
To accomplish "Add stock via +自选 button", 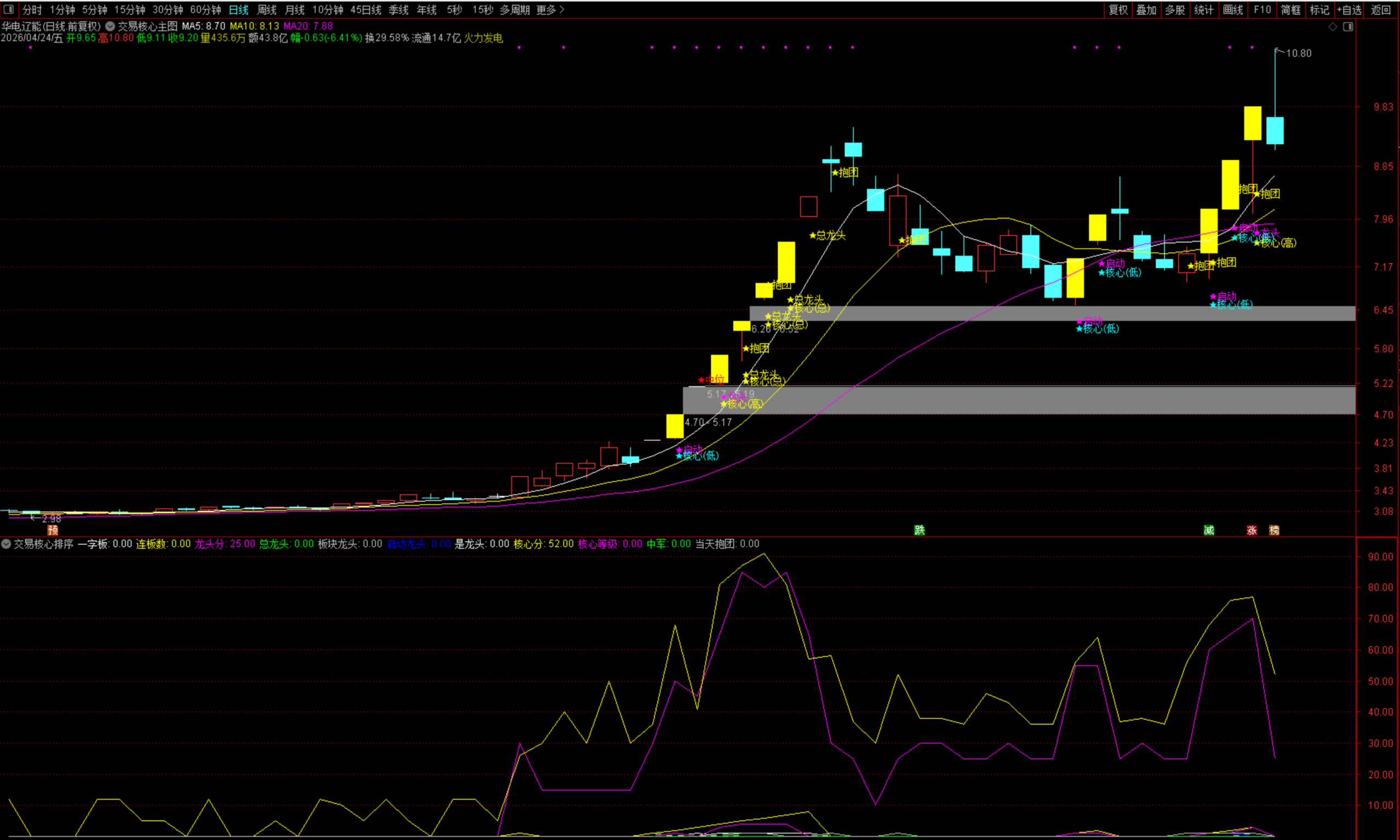I will (x=1349, y=10).
